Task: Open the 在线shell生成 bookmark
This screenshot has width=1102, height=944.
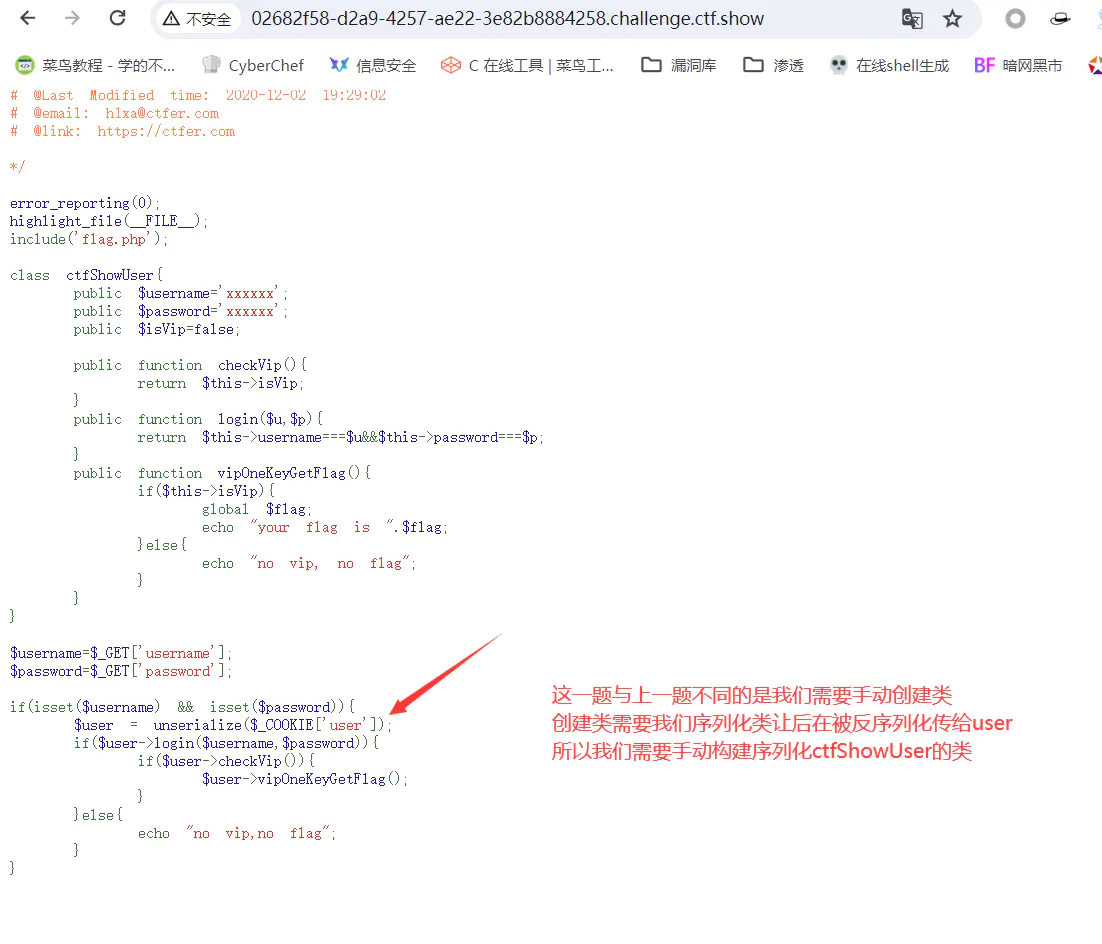Action: click(x=889, y=65)
